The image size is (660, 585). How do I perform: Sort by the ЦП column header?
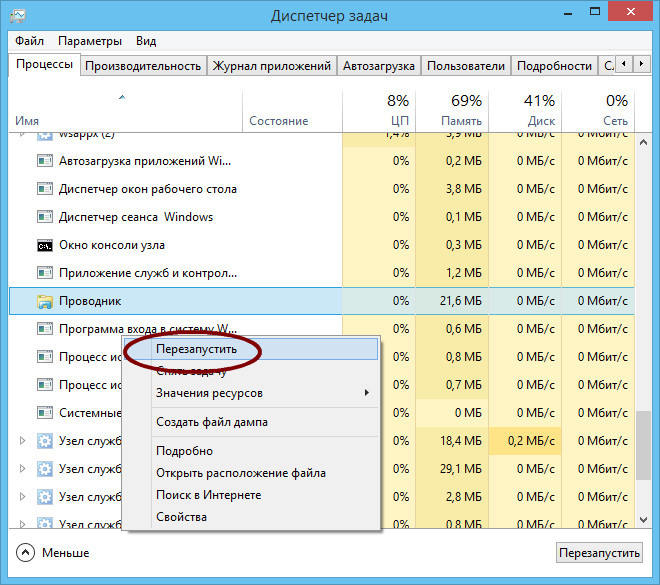tap(379, 112)
